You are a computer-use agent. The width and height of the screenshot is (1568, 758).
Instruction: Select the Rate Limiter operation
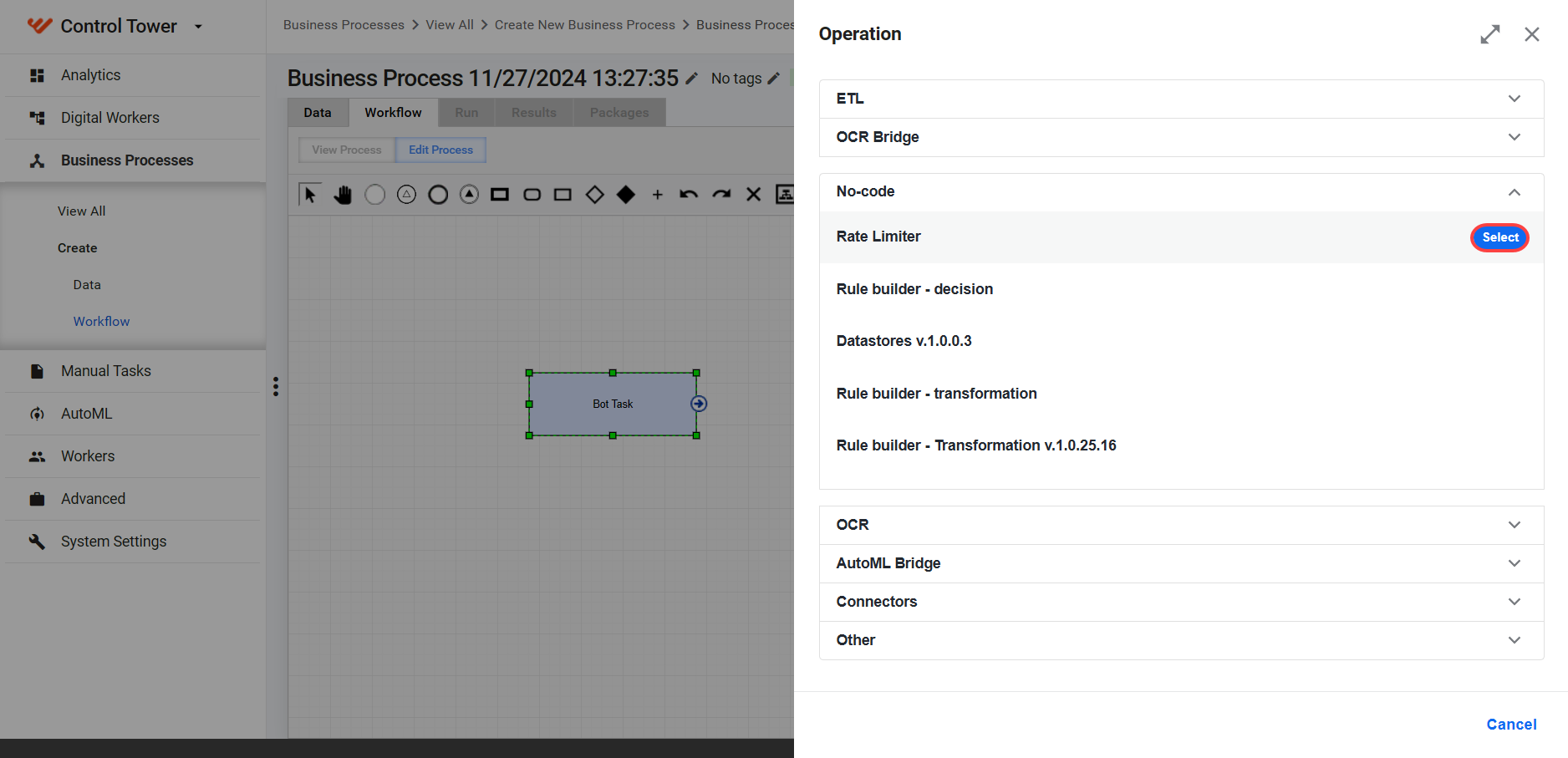point(1500,237)
